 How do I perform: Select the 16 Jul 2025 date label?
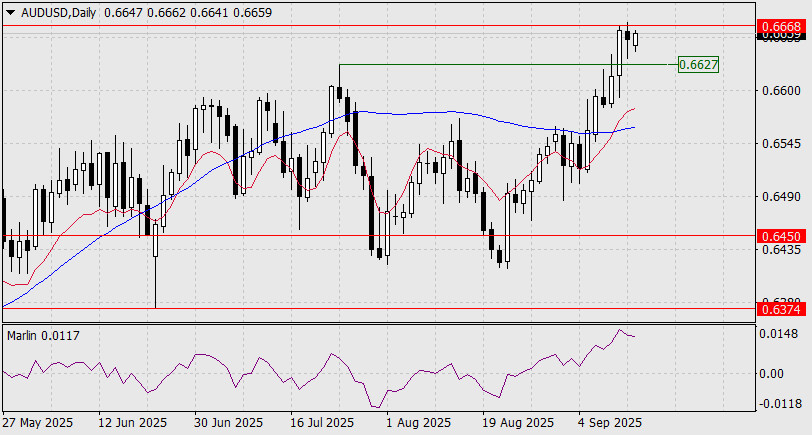[322, 423]
